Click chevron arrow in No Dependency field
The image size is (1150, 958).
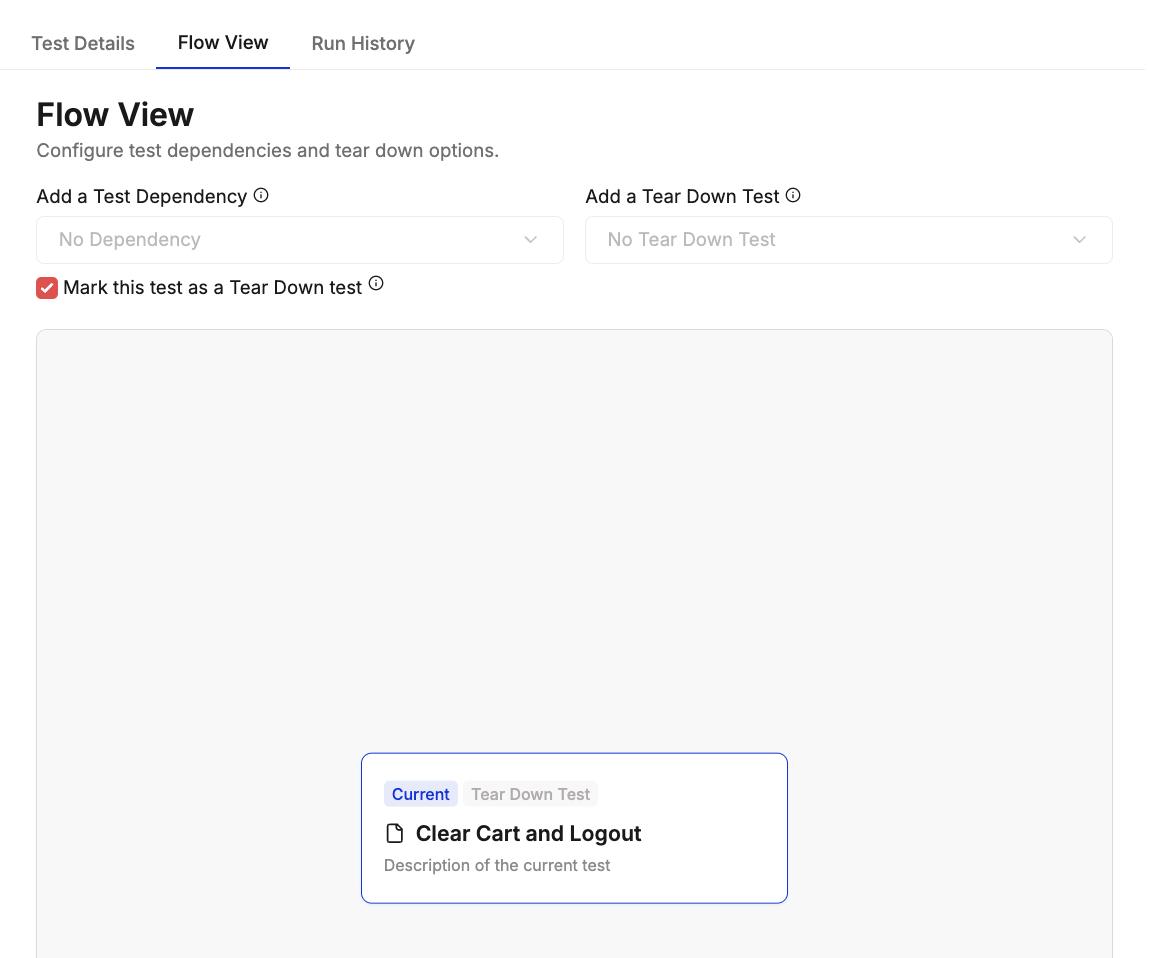(530, 240)
